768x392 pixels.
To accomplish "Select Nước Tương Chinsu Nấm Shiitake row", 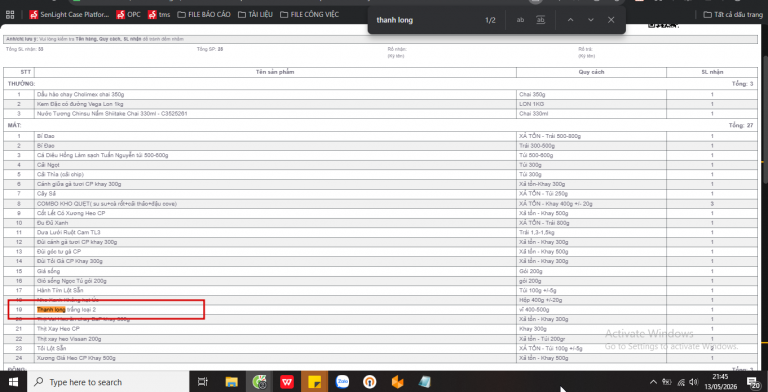I will [x=381, y=114].
